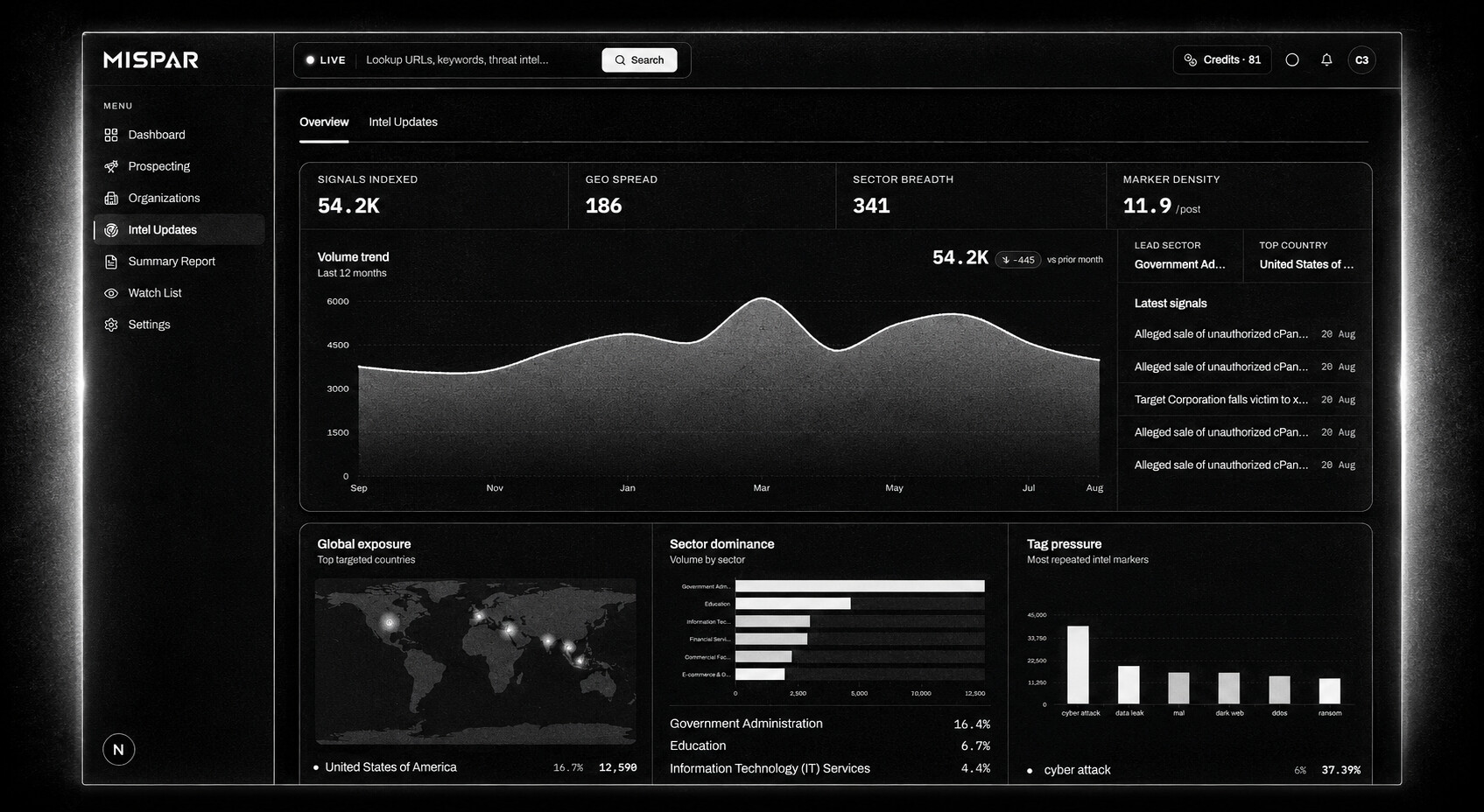Screen dimensions: 1484x812
Task: Click United States of America row
Action: pyautogui.click(x=476, y=767)
